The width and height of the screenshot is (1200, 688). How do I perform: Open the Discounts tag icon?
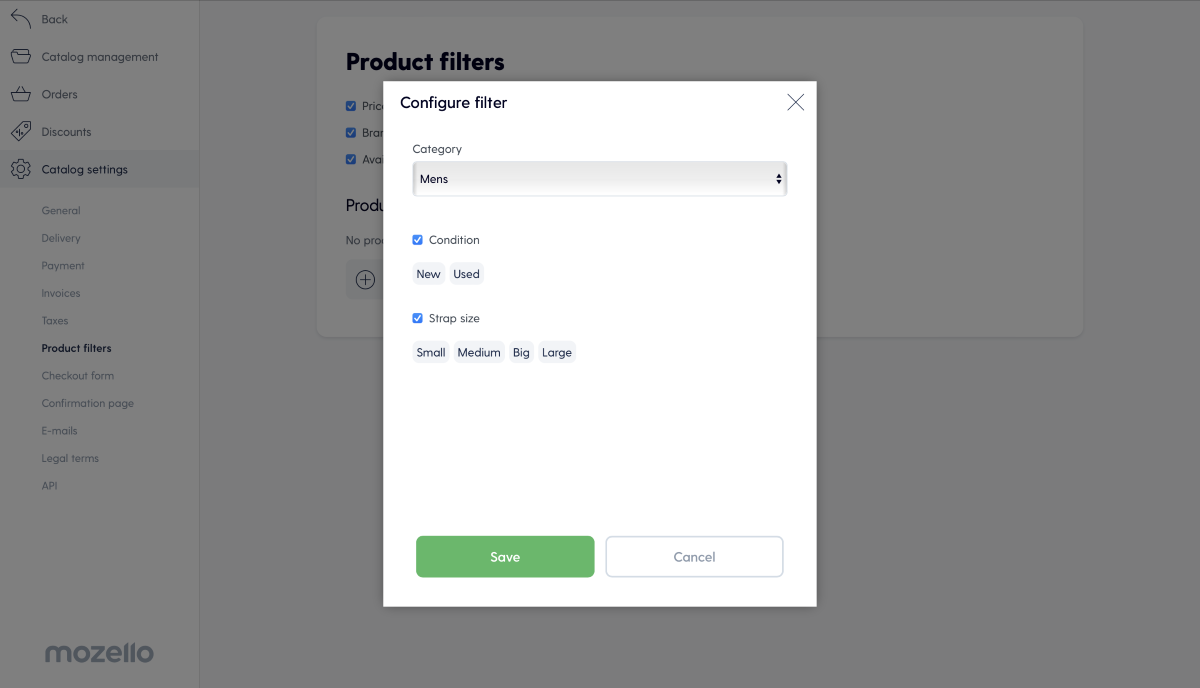point(21,132)
